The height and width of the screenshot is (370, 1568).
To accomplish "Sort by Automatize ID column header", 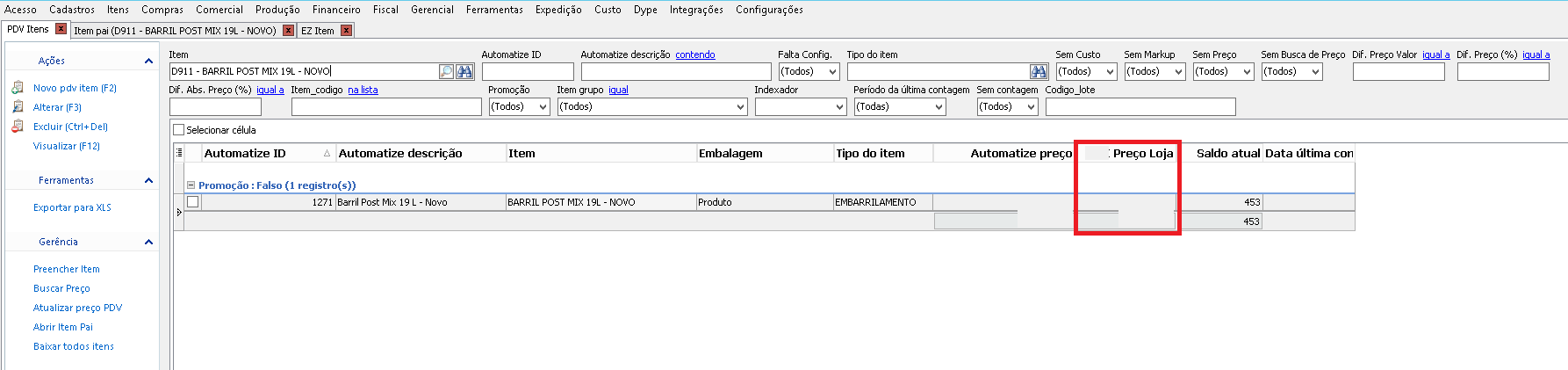I will point(268,153).
